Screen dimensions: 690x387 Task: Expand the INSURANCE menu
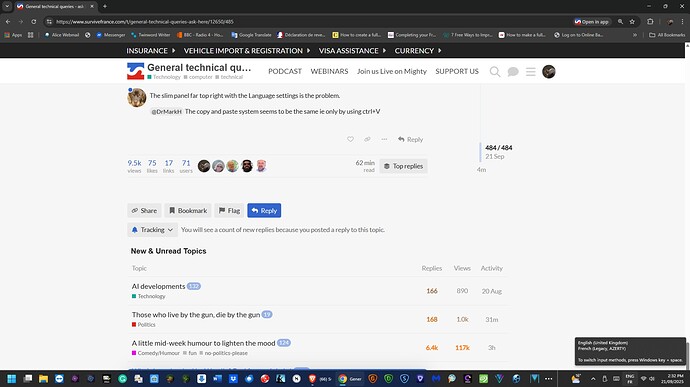[151, 51]
